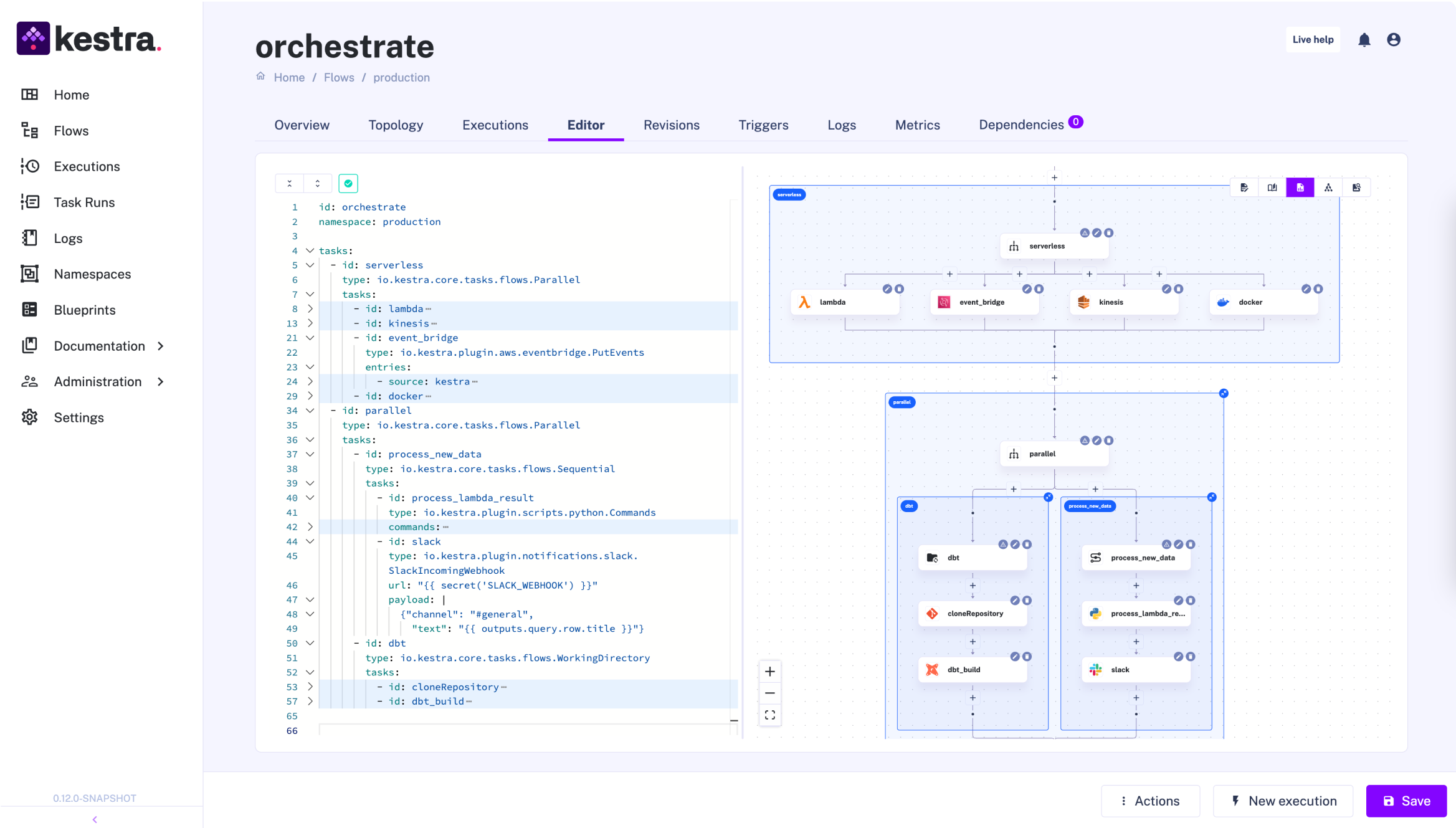Select the topology-only view icon
The width and height of the screenshot is (1456, 828).
(1328, 188)
